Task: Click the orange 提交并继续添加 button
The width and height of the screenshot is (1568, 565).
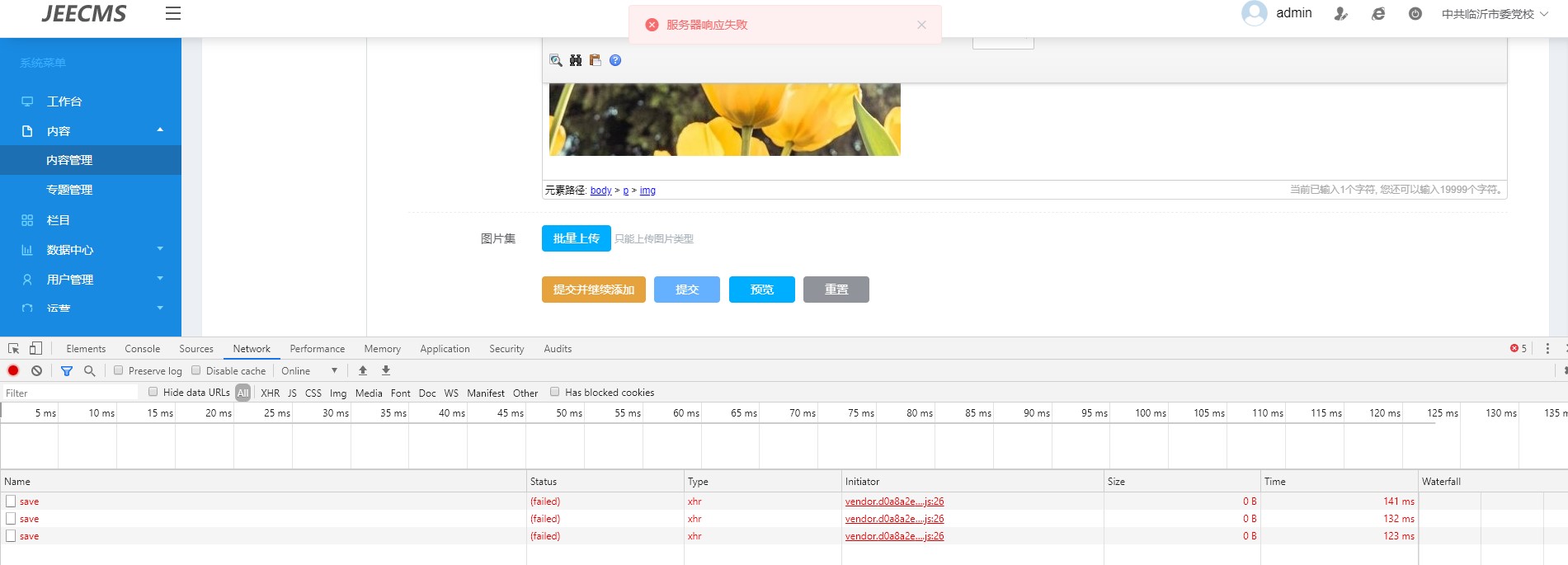Action: tap(593, 290)
